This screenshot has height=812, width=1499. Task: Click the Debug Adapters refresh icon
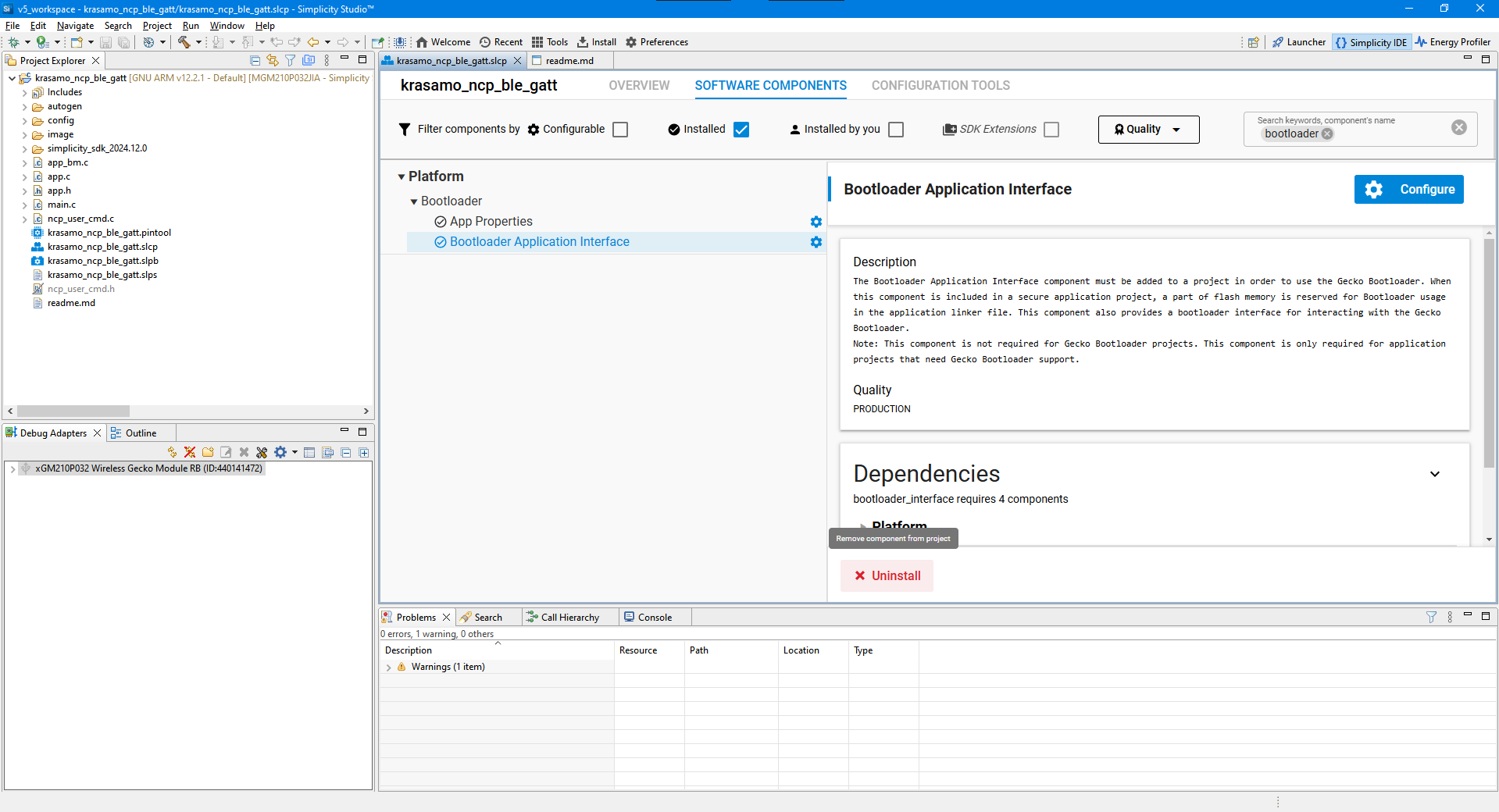[x=173, y=452]
